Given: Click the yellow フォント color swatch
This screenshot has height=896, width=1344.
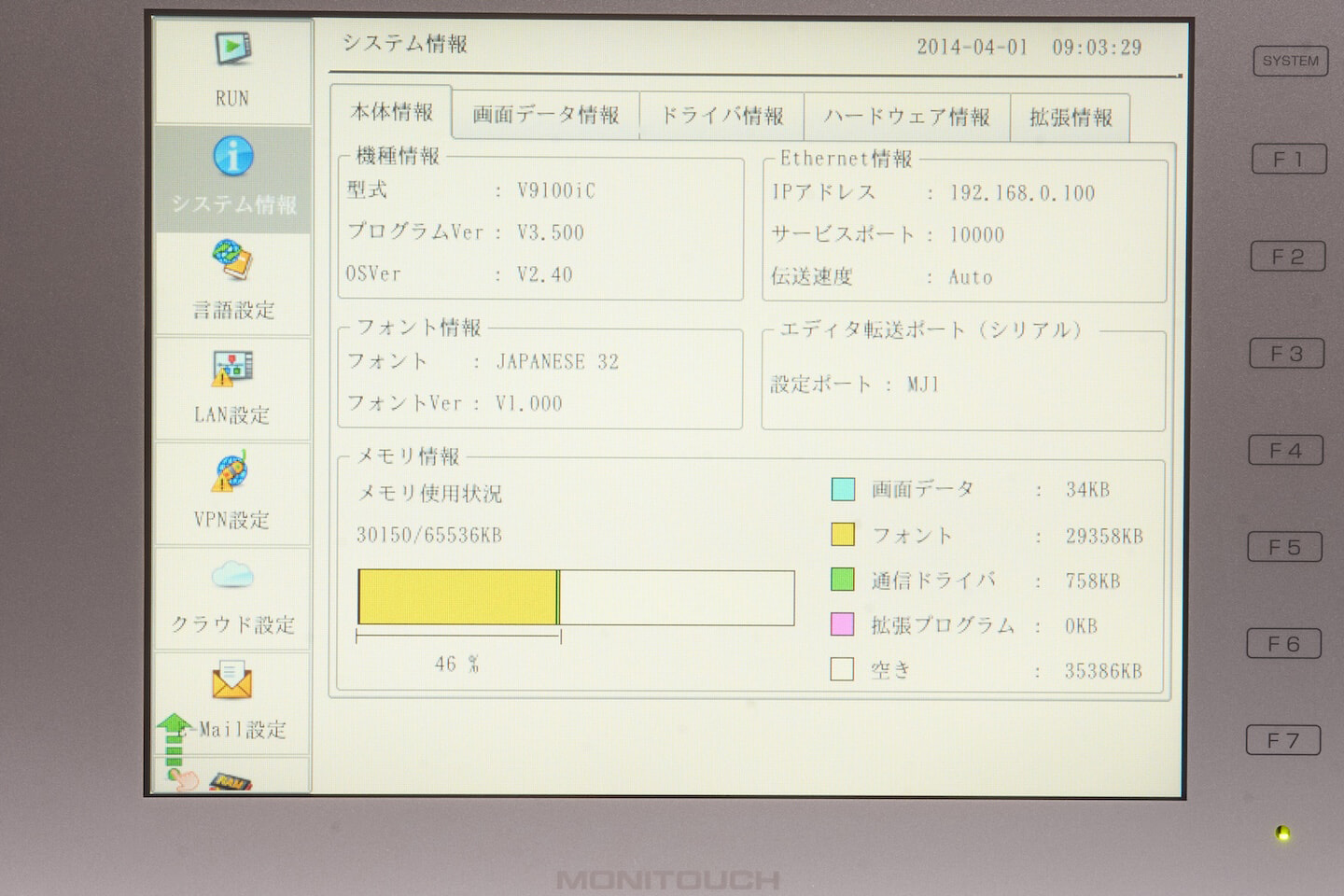Looking at the screenshot, I should pos(842,535).
